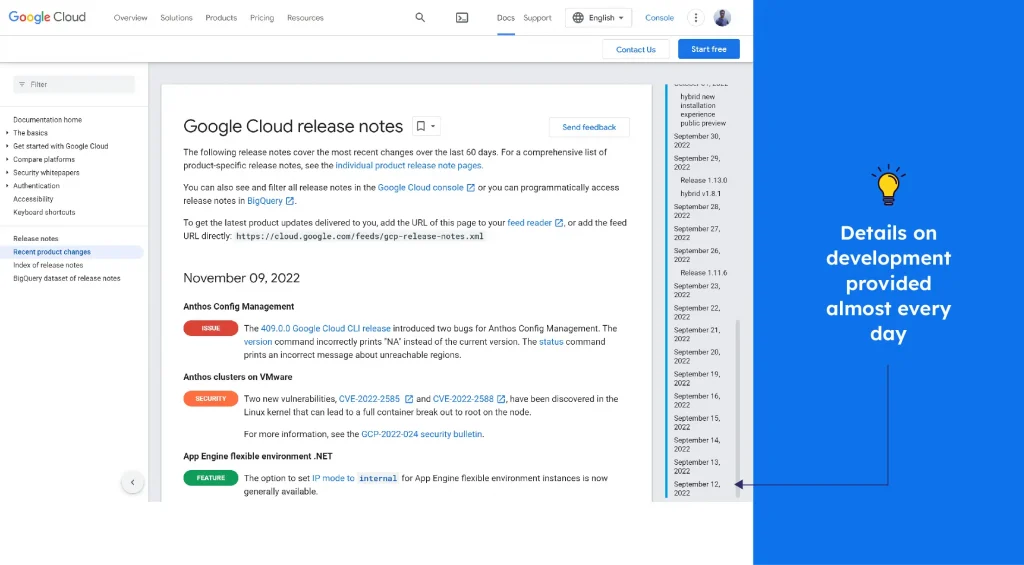Click the Console link
This screenshot has height=565, width=1024.
tap(660, 18)
